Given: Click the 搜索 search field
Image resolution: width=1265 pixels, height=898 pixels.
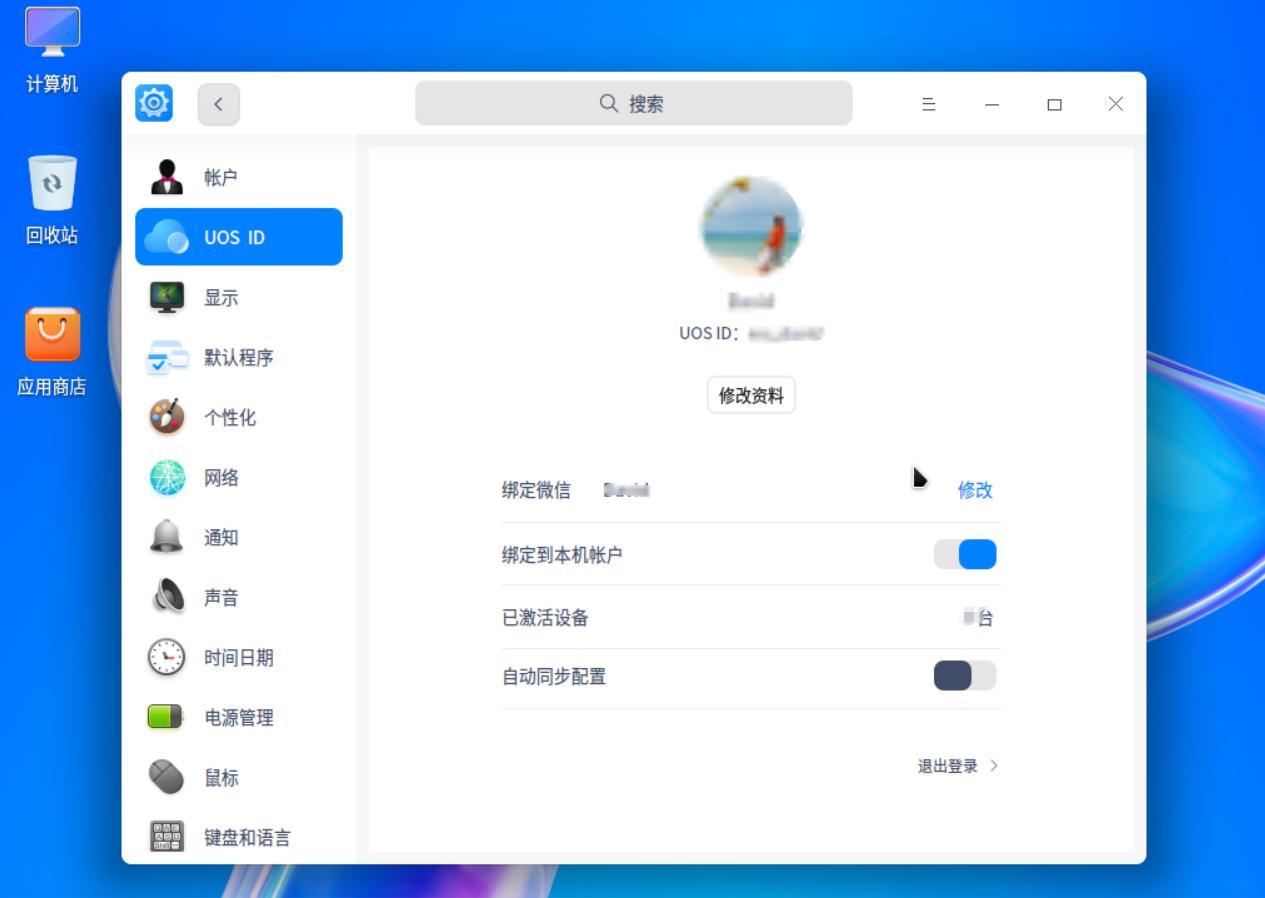Looking at the screenshot, I should coord(633,104).
